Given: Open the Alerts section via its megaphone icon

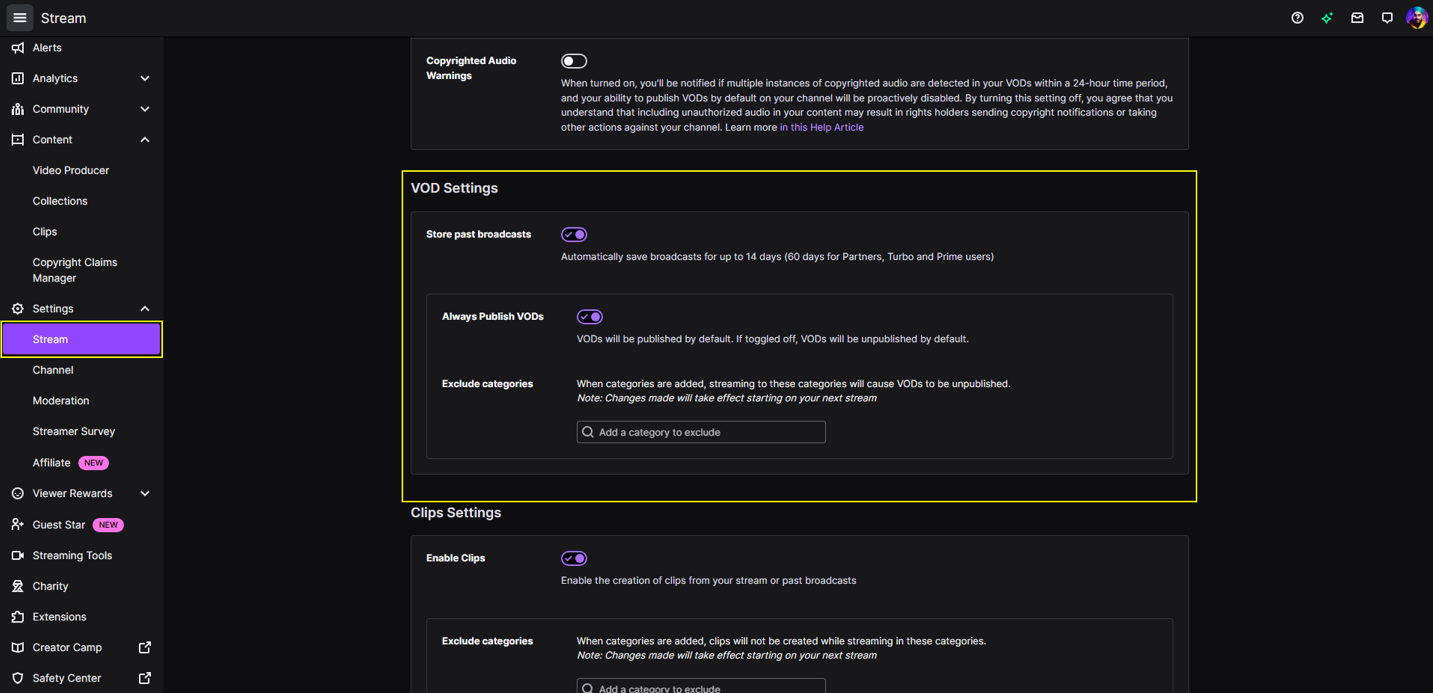Looking at the screenshot, I should (x=17, y=47).
